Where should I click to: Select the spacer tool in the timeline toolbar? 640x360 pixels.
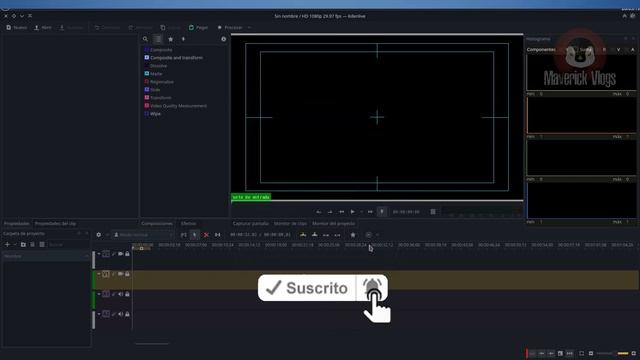(x=218, y=235)
